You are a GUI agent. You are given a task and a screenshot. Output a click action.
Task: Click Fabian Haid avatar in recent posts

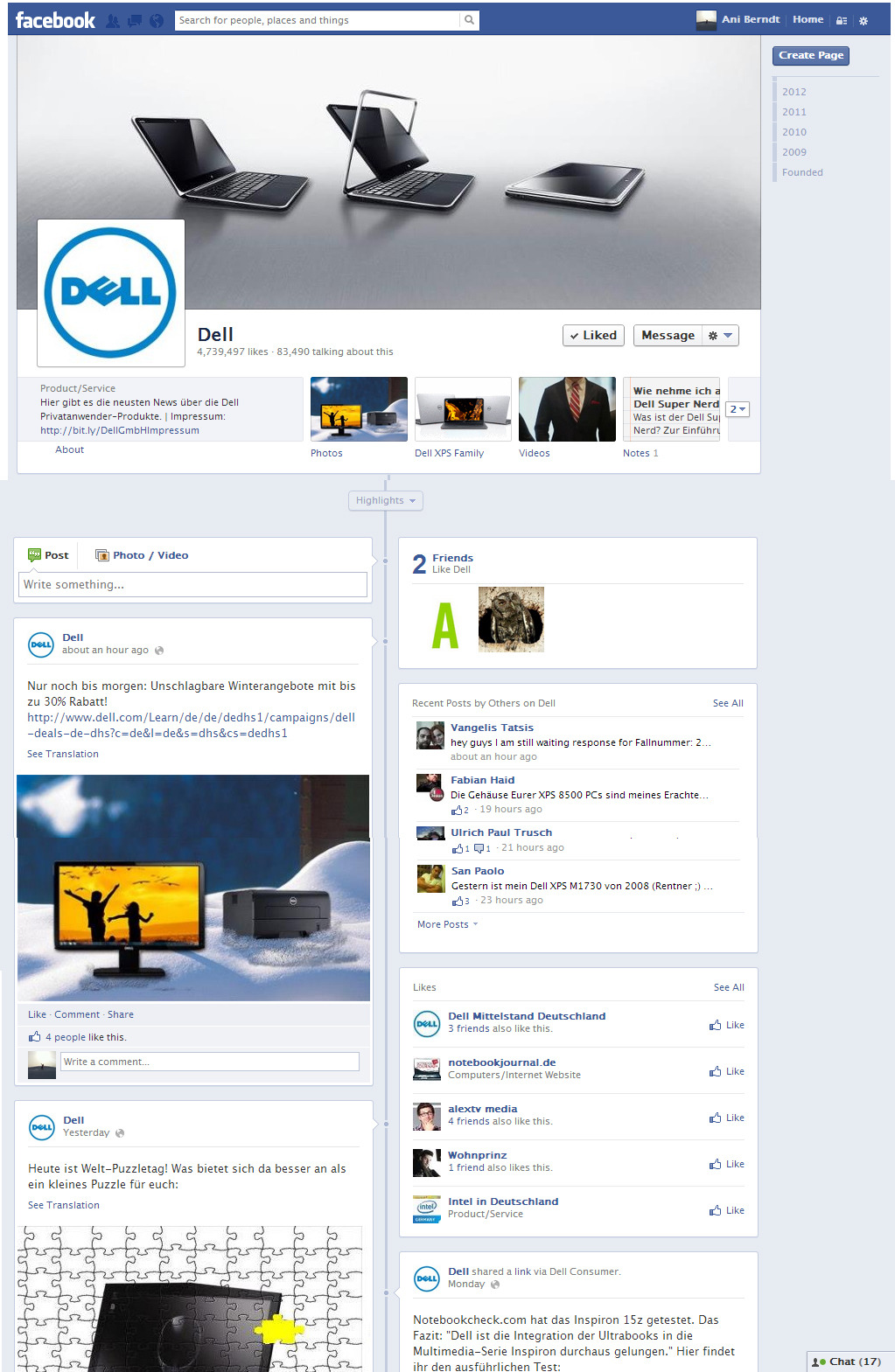[x=430, y=788]
